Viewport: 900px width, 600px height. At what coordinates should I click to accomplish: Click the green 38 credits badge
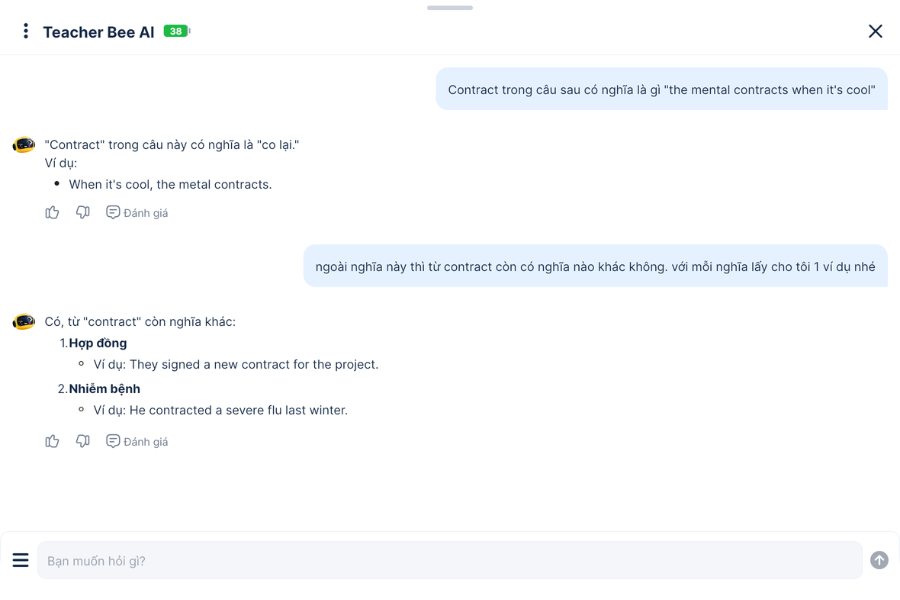pos(176,32)
